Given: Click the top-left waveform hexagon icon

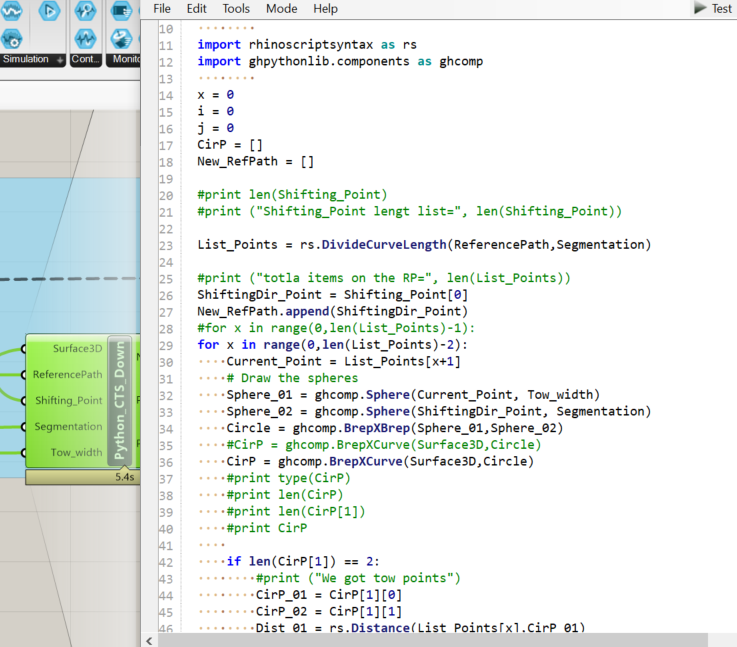Looking at the screenshot, I should click(12, 10).
